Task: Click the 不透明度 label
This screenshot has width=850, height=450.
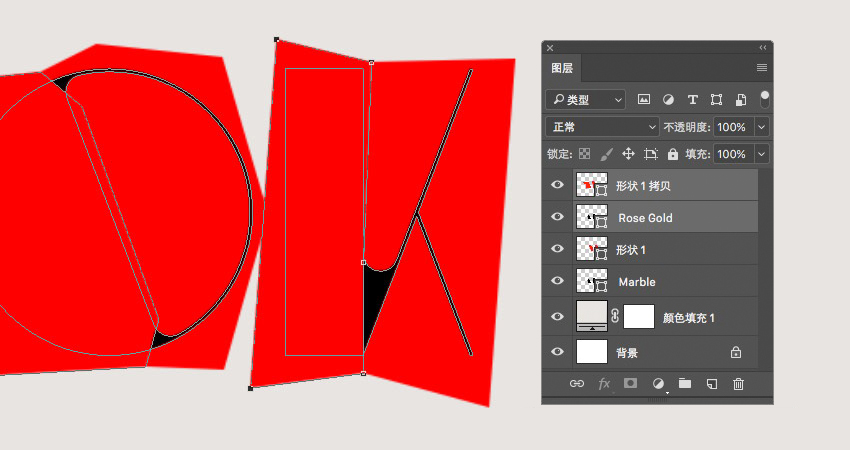Action: coord(687,127)
